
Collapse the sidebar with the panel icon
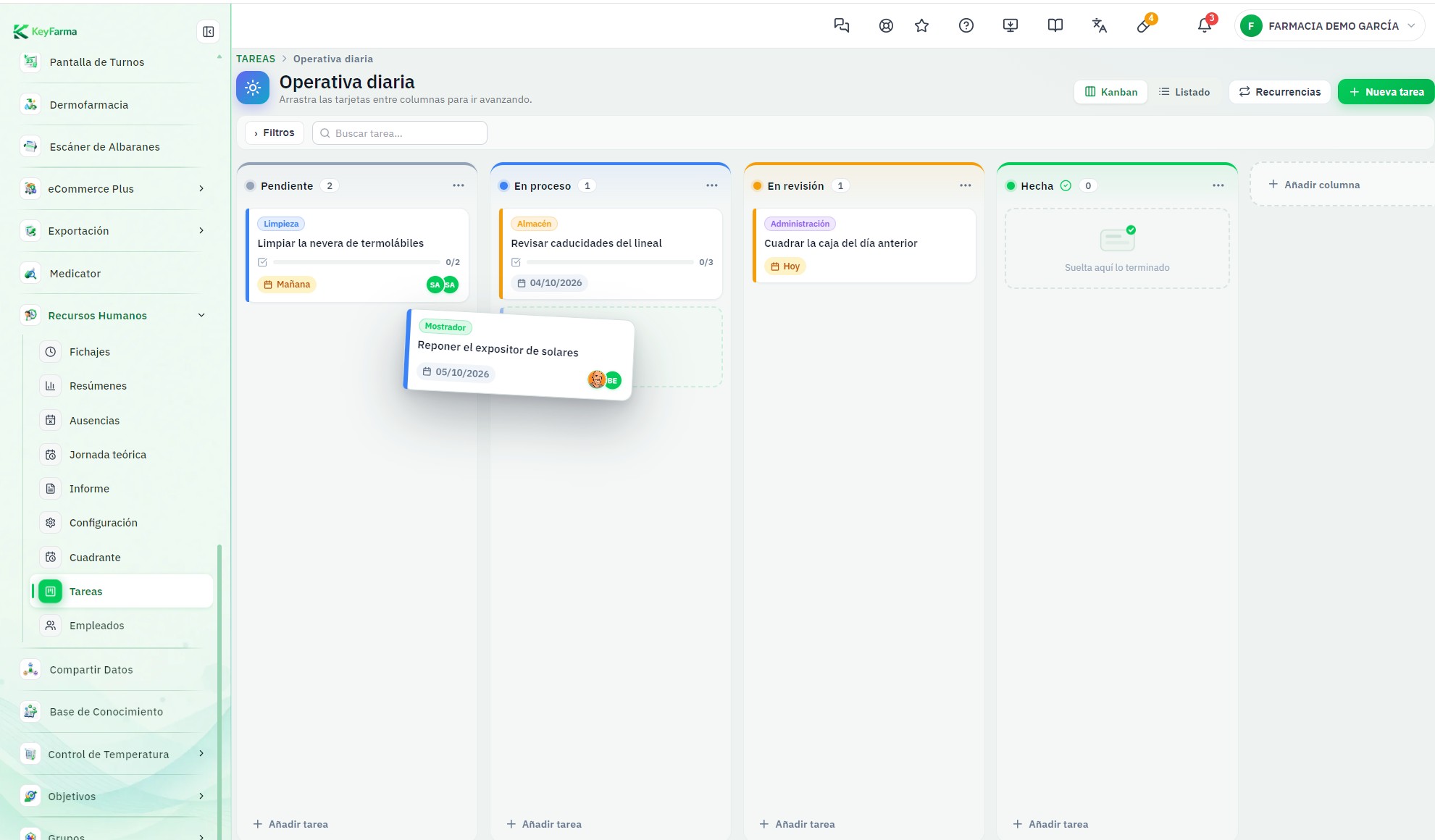pyautogui.click(x=208, y=32)
